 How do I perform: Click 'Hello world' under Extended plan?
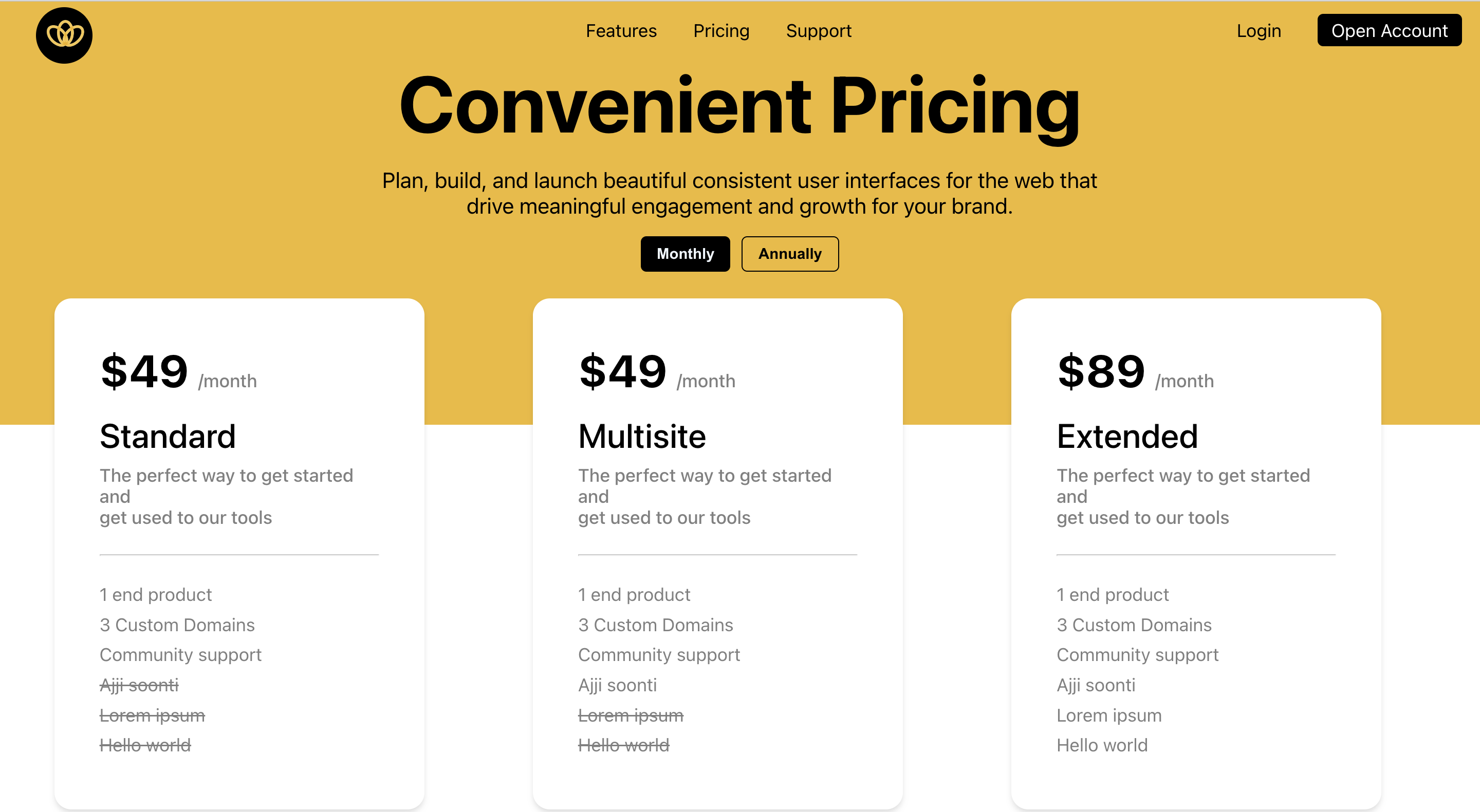point(1101,745)
